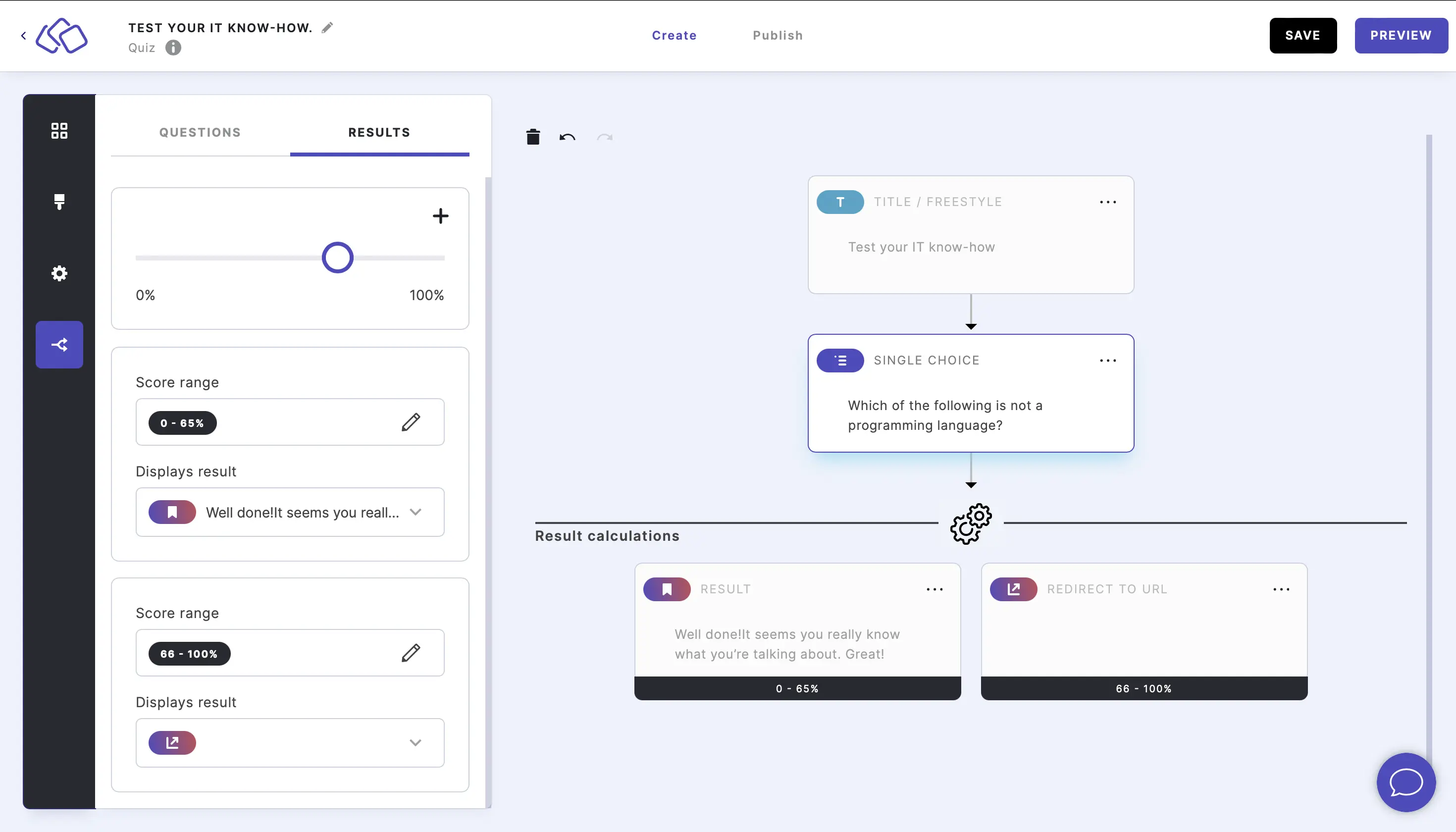Select the Single Choice question card
The width and height of the screenshot is (1456, 832).
971,393
